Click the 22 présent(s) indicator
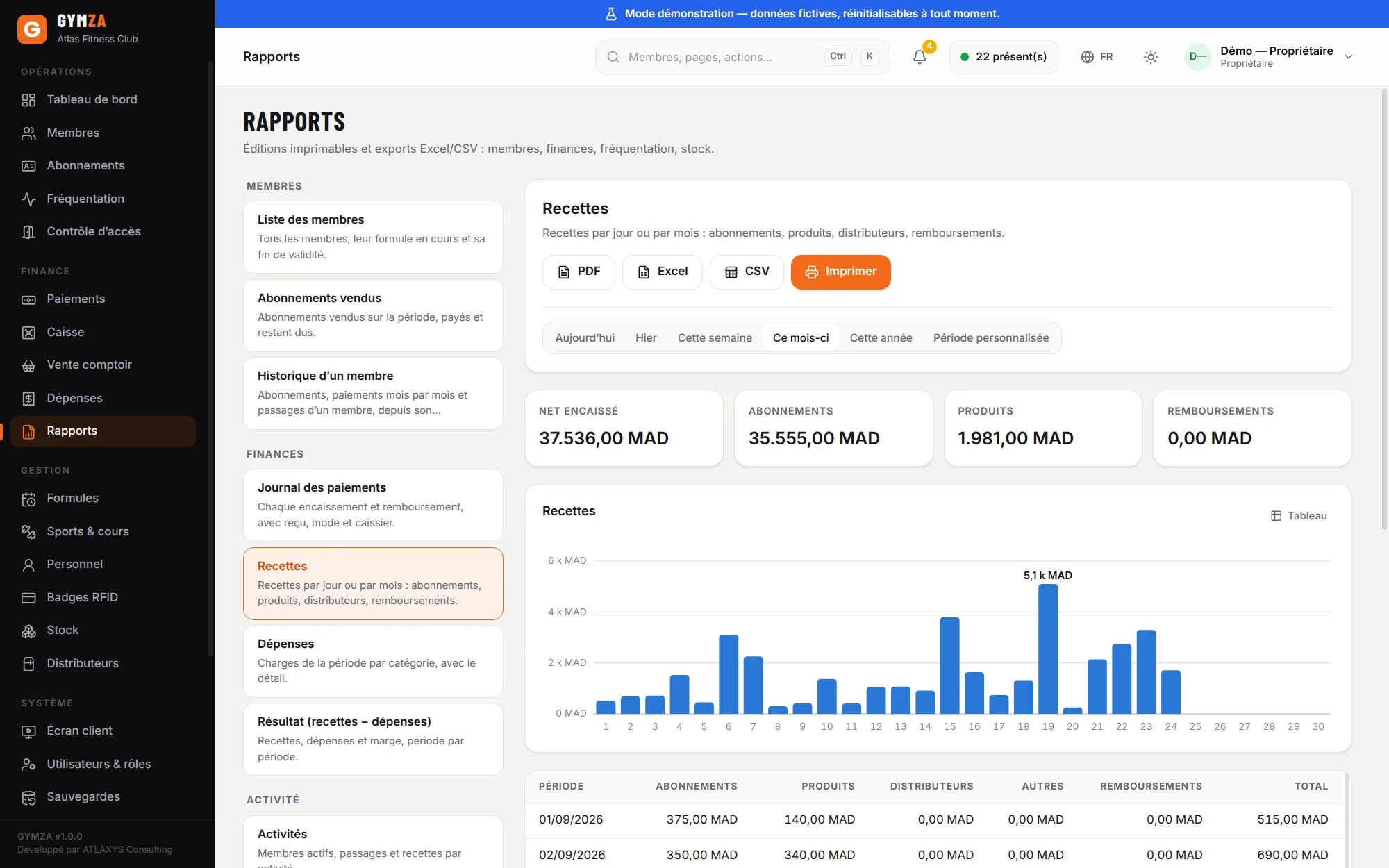Viewport: 1389px width, 868px height. click(x=1004, y=57)
